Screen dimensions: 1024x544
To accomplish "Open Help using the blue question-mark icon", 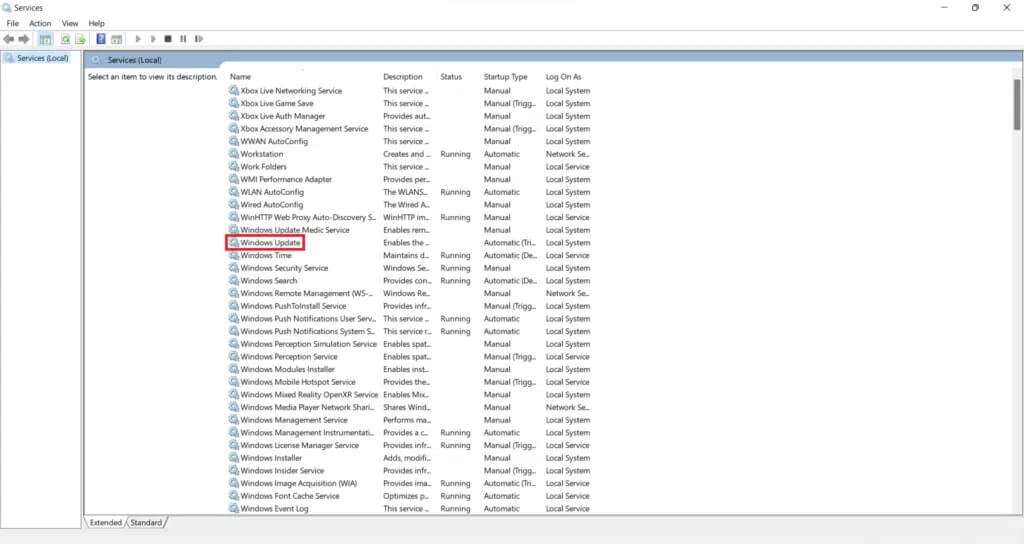I will point(101,39).
